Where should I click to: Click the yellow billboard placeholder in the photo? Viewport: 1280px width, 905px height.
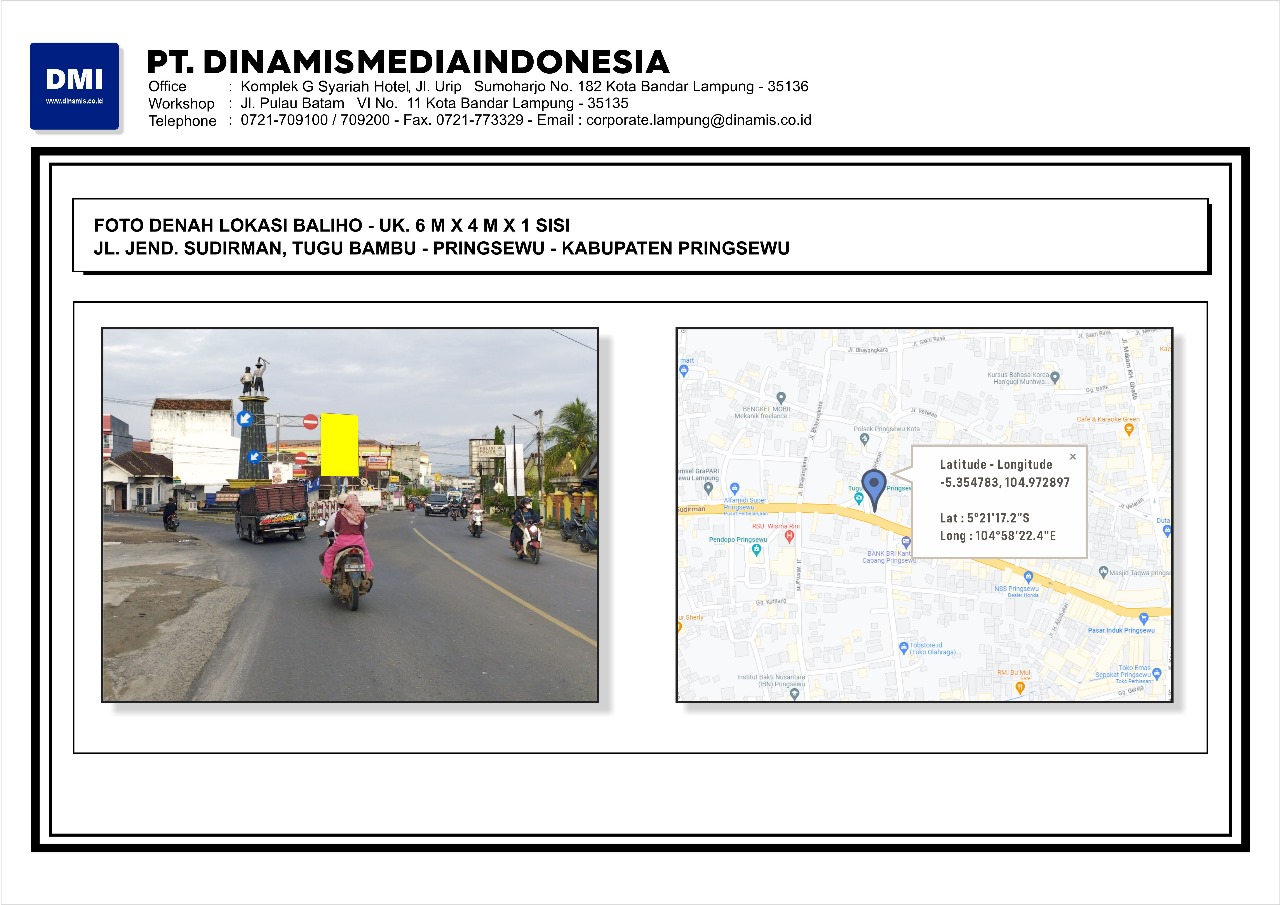pos(339,444)
